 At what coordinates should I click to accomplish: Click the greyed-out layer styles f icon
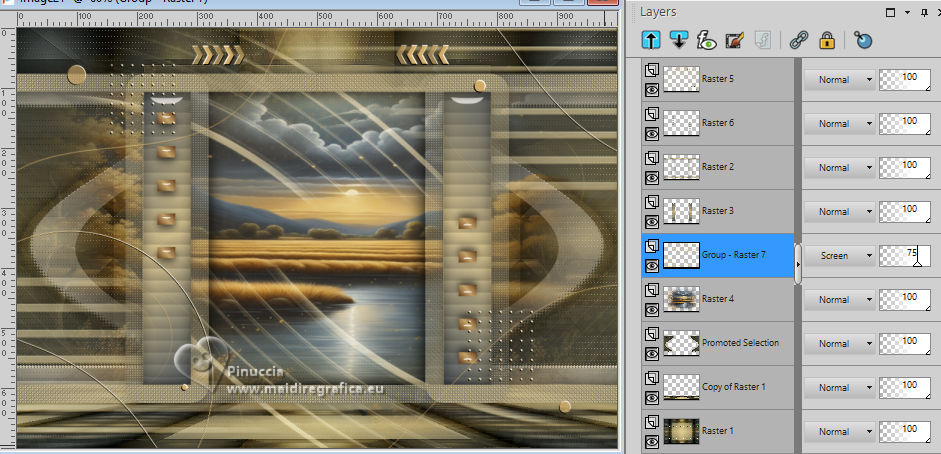coord(762,41)
